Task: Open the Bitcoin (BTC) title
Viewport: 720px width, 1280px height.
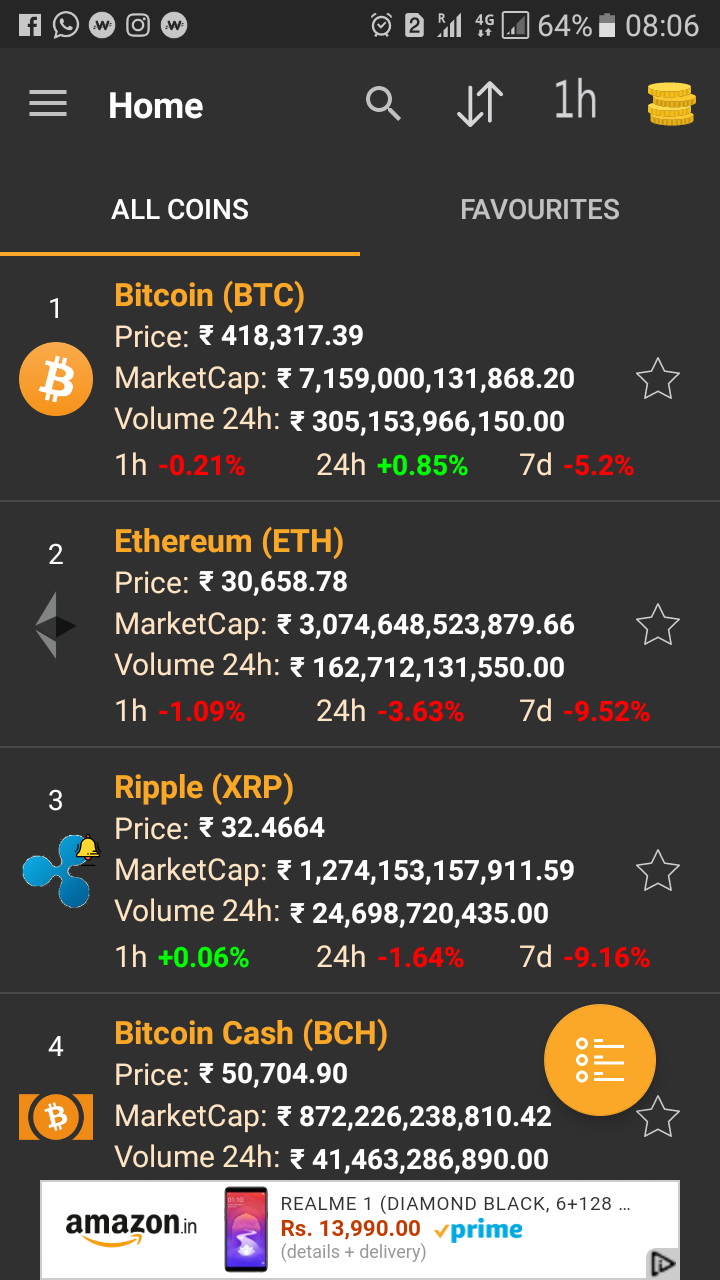Action: pos(210,295)
